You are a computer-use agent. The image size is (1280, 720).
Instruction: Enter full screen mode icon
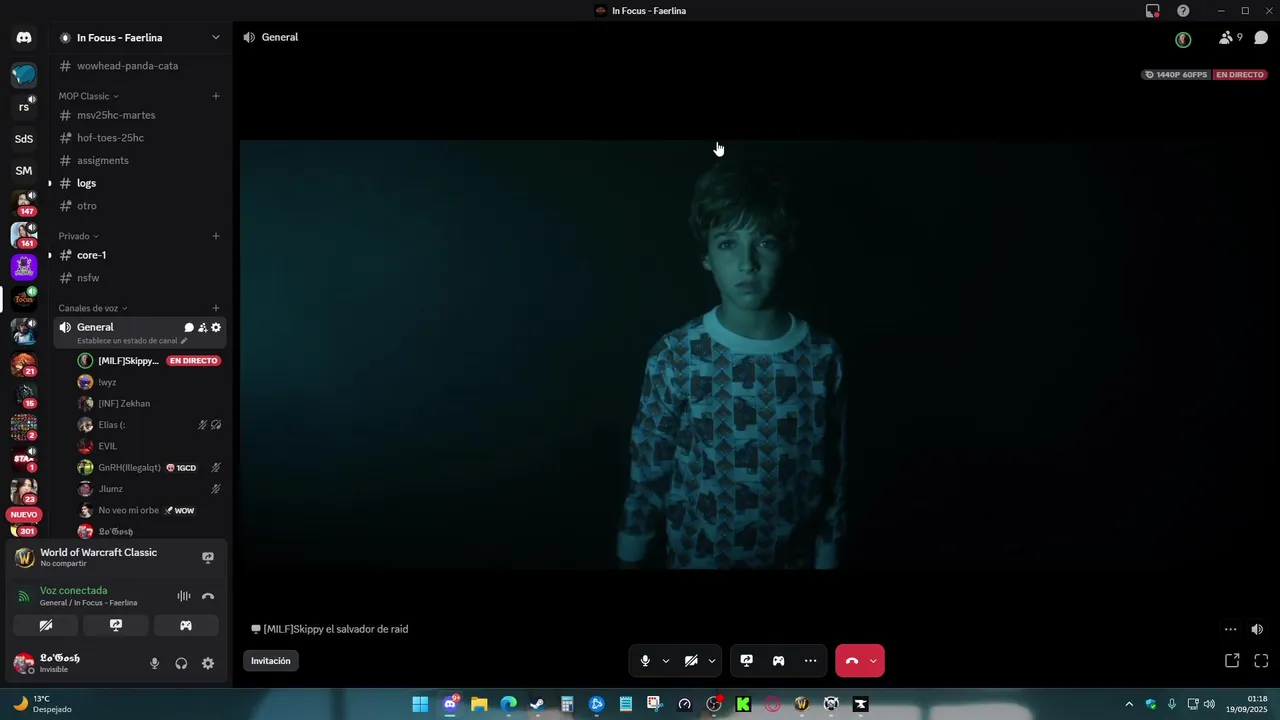(1261, 661)
